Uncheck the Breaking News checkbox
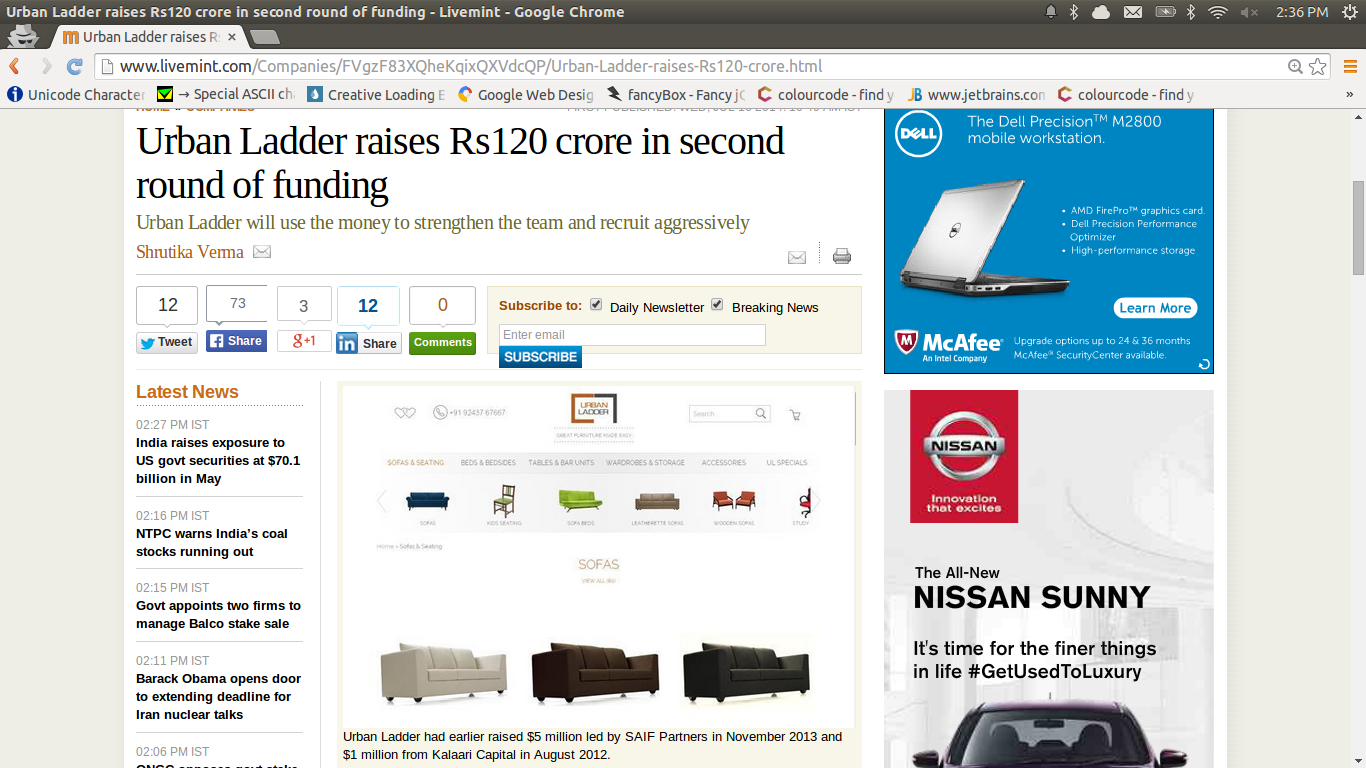The width and height of the screenshot is (1366, 768). tap(717, 305)
